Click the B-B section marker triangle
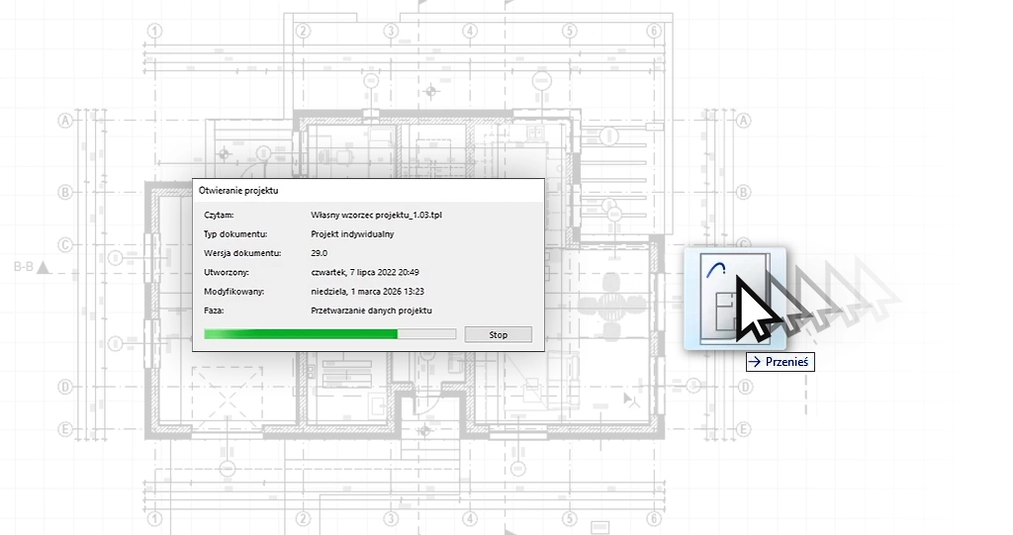 coord(42,268)
